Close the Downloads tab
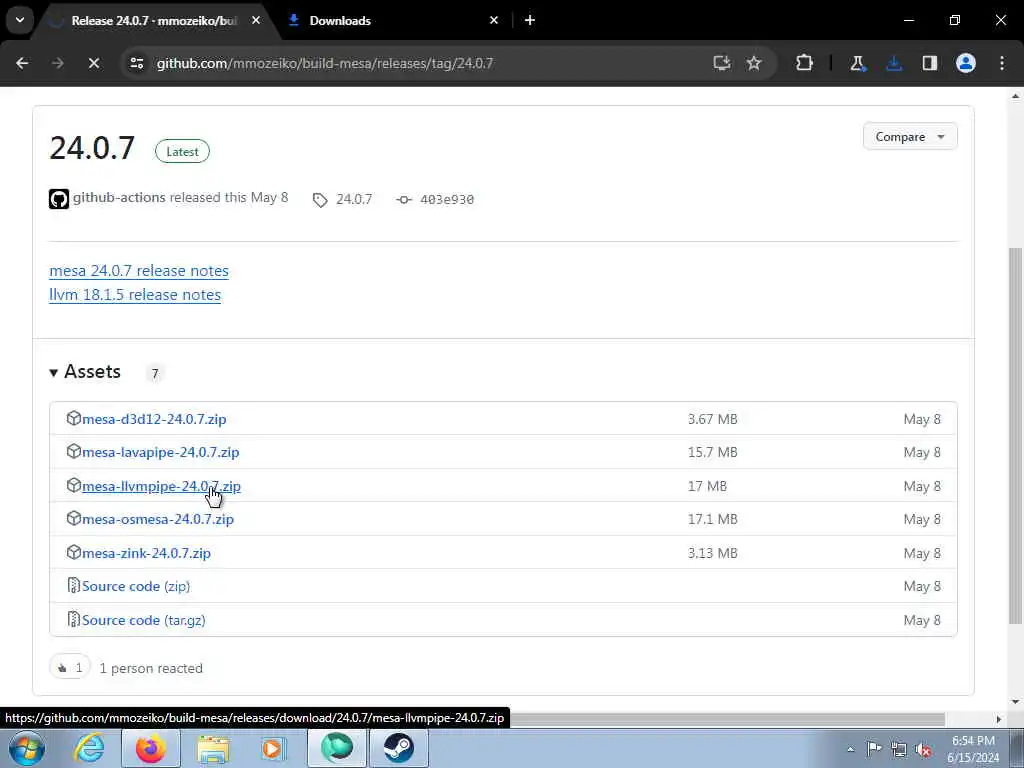This screenshot has width=1024, height=768. pos(494,20)
